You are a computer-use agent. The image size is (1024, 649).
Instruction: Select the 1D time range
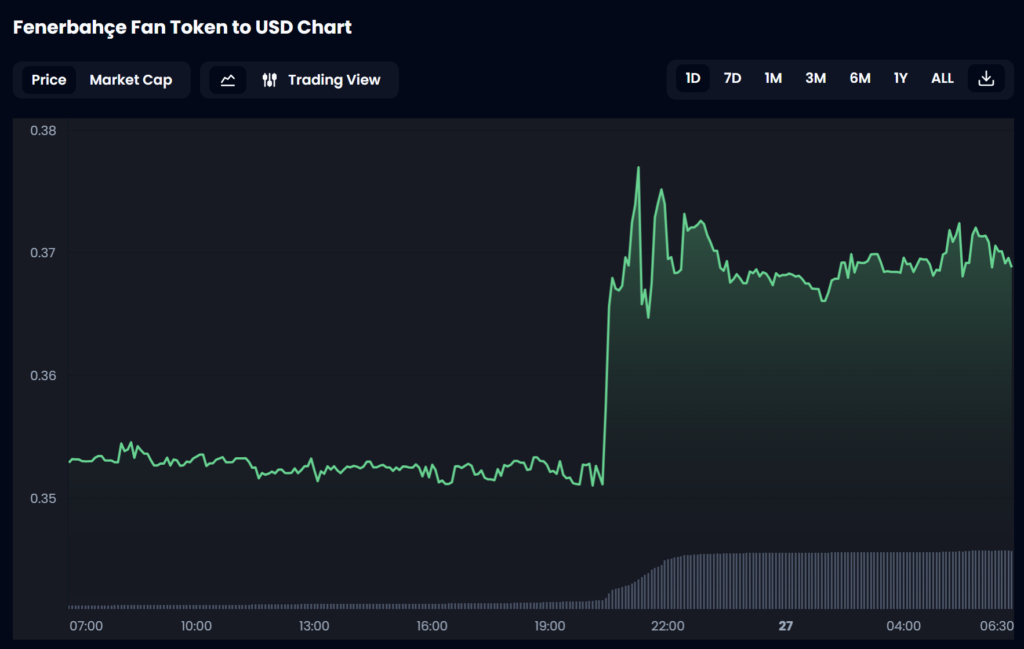coord(693,78)
